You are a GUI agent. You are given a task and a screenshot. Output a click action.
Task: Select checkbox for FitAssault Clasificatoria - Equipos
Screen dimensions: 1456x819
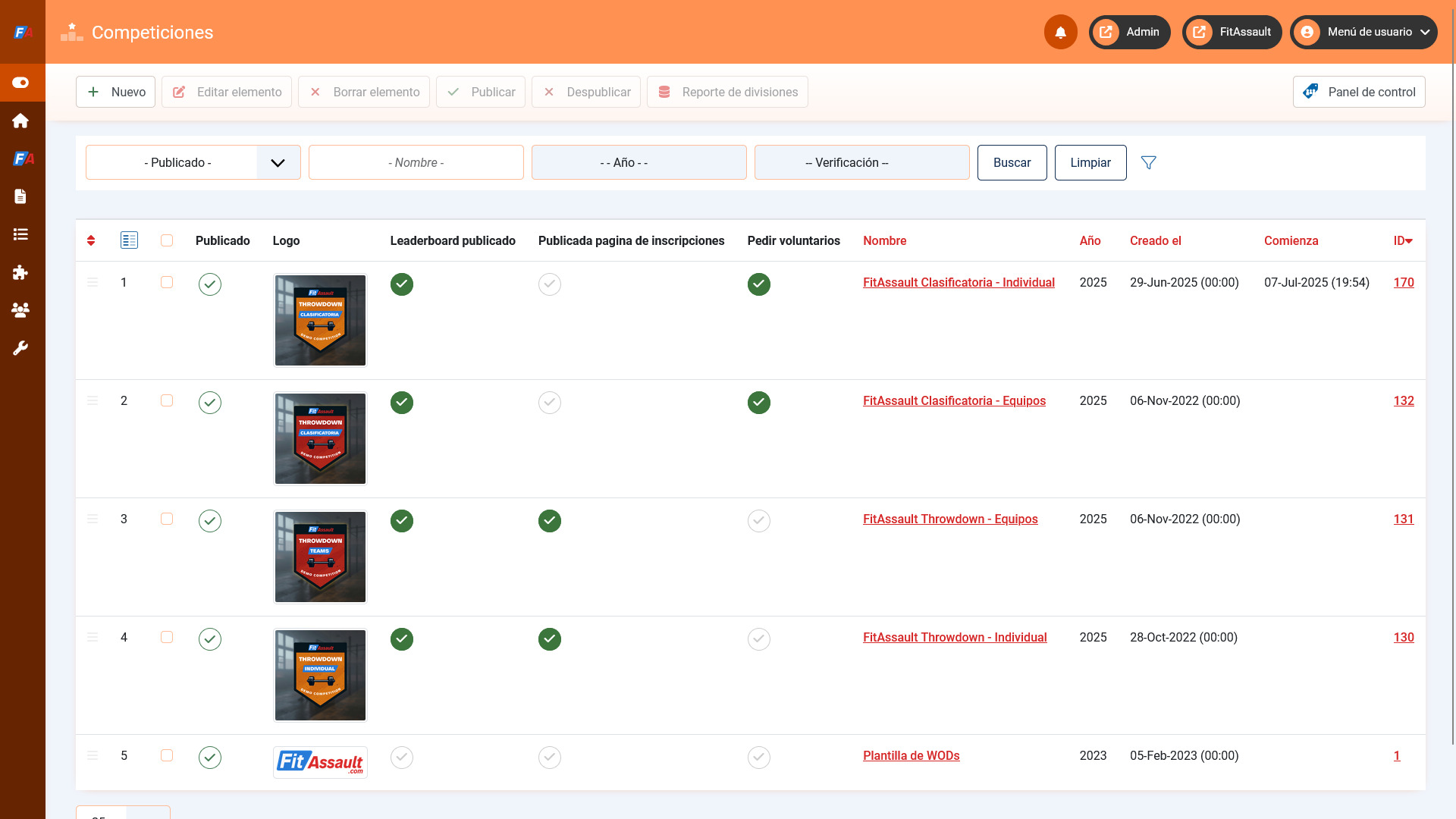167,400
